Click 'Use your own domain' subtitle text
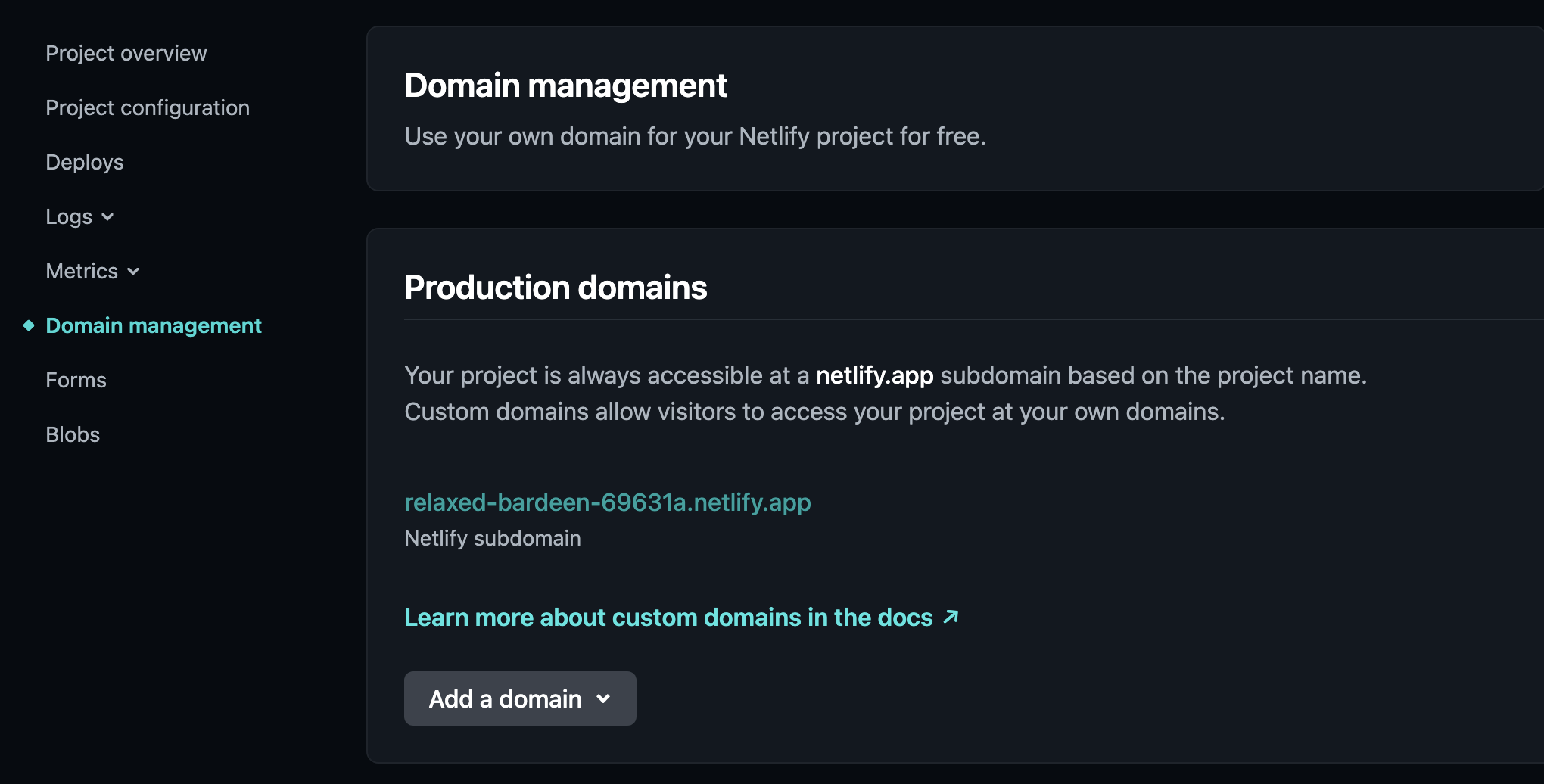This screenshot has height=784, width=1544. tap(695, 136)
